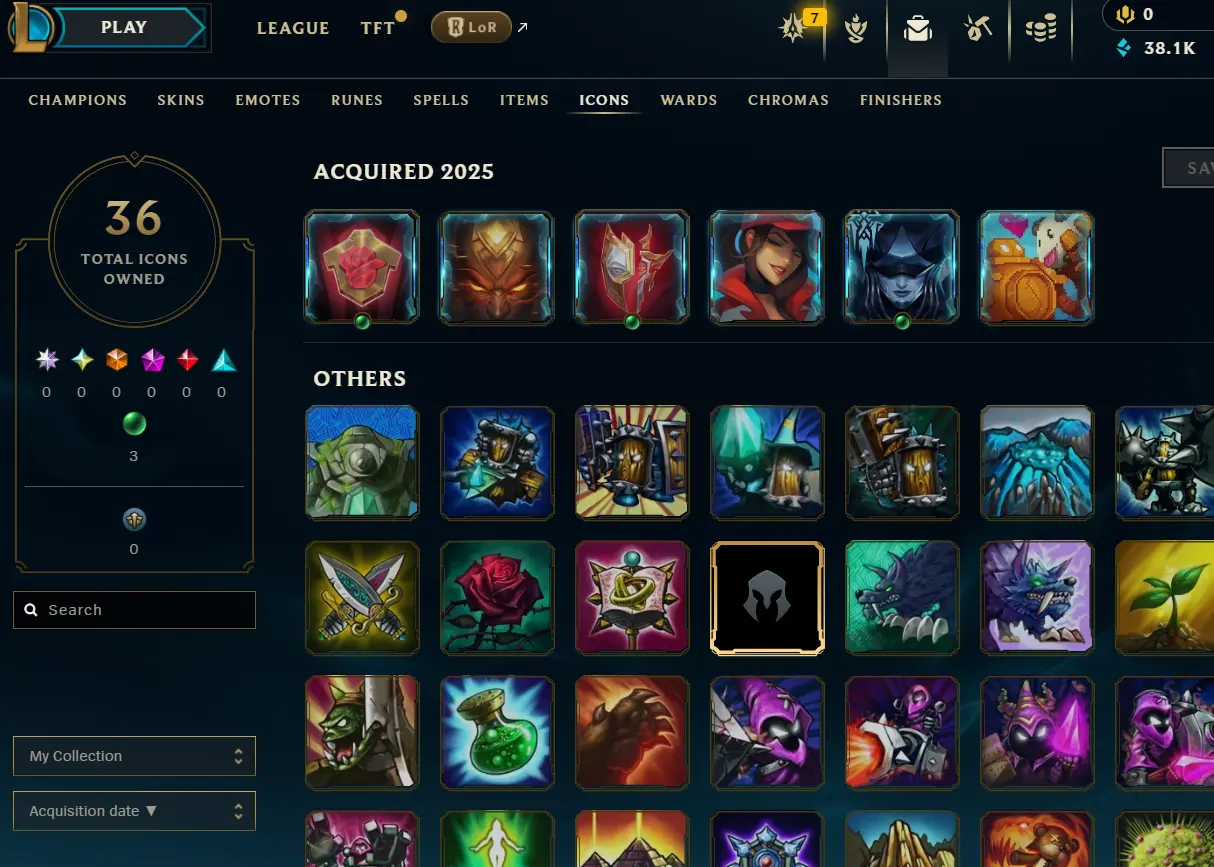Select the green potion flask icon
Screen dimensions: 1214x867
497,733
